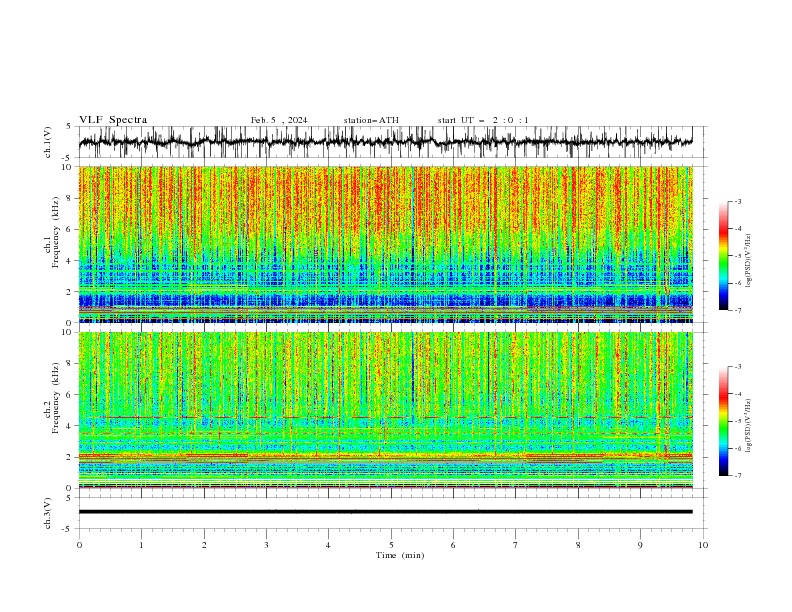Click the ch.1 spectrogram color scale bar
Image resolution: width=792 pixels, height=612 pixels.
click(724, 256)
